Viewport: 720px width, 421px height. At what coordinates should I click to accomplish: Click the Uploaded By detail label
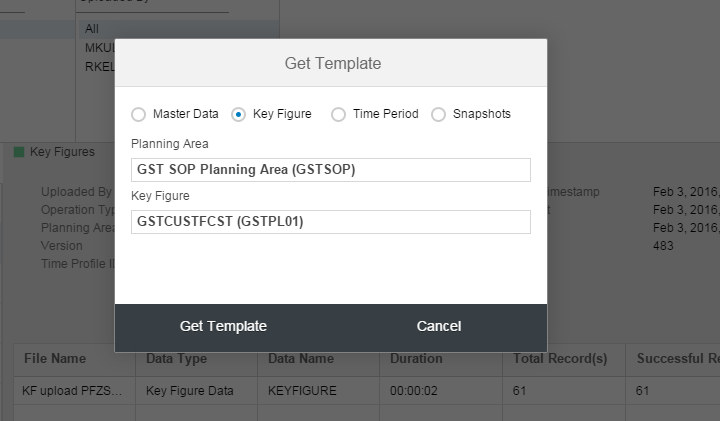pos(76,192)
